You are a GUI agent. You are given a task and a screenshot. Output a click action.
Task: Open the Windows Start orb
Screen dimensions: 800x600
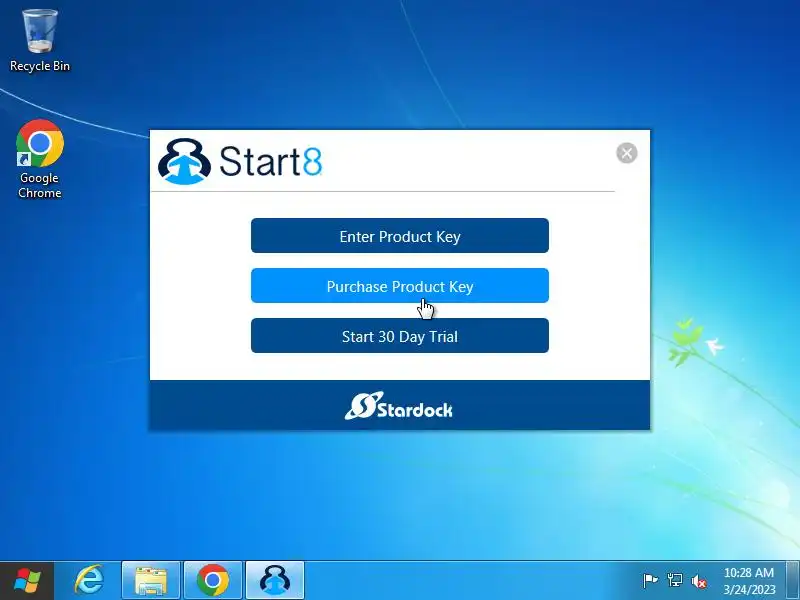(x=27, y=581)
